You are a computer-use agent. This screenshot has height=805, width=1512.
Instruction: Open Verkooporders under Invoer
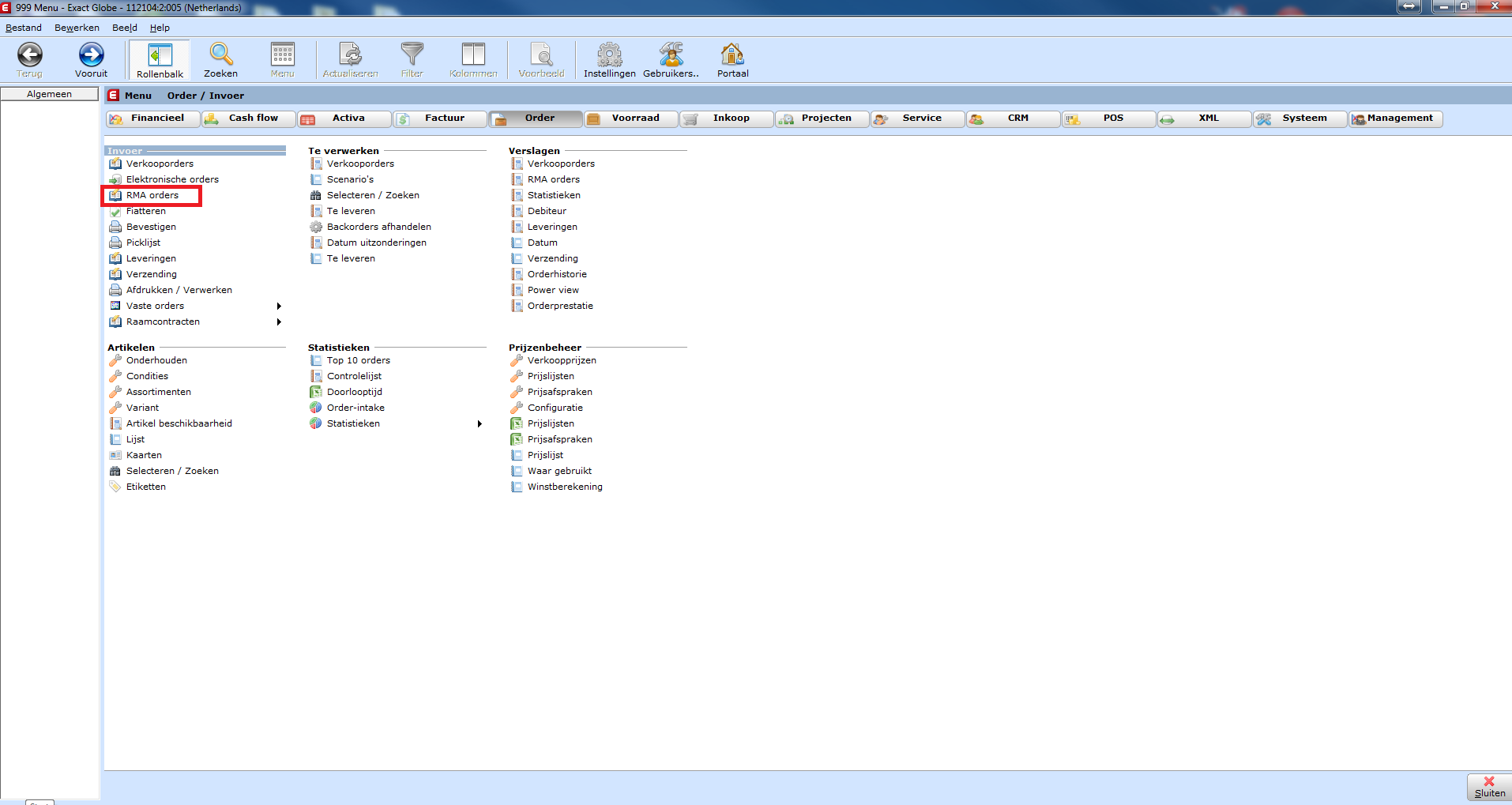point(160,164)
